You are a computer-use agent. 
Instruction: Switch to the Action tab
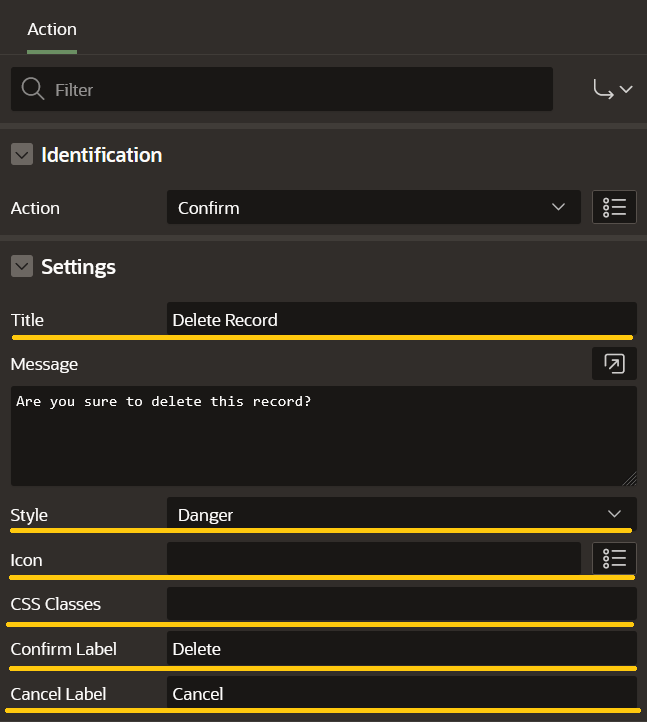point(52,29)
